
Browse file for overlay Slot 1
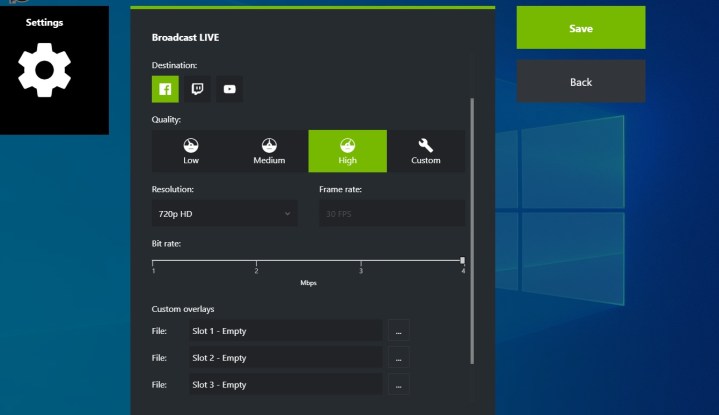398,331
